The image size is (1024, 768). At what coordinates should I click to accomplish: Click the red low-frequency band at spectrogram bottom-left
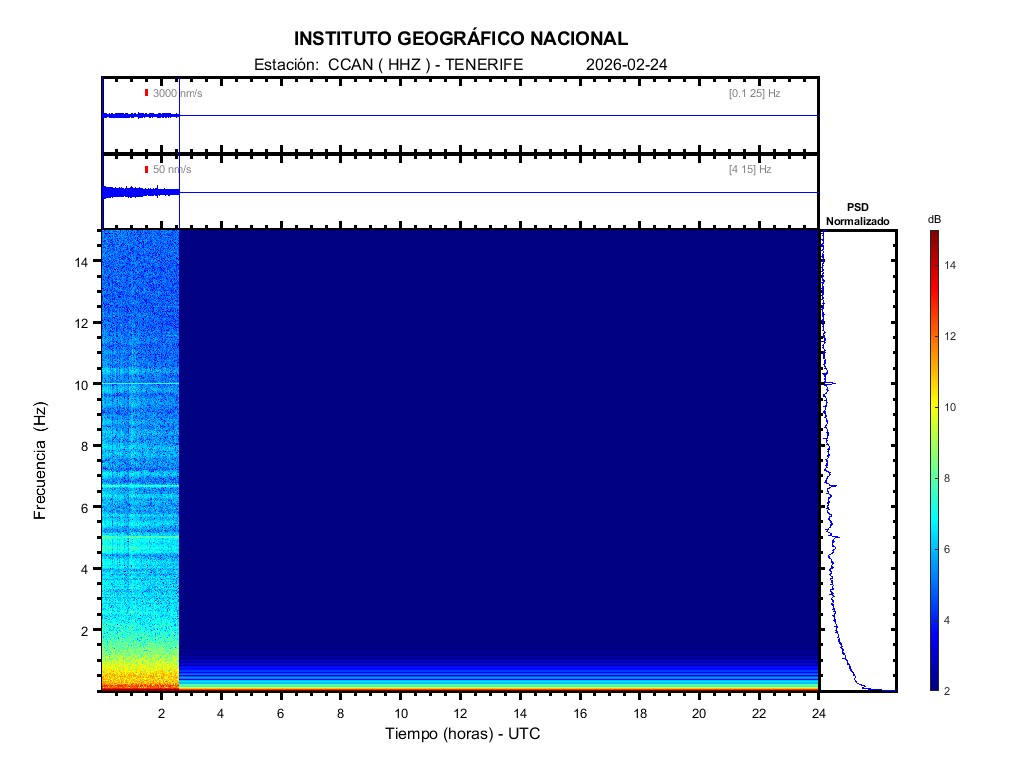pyautogui.click(x=140, y=686)
